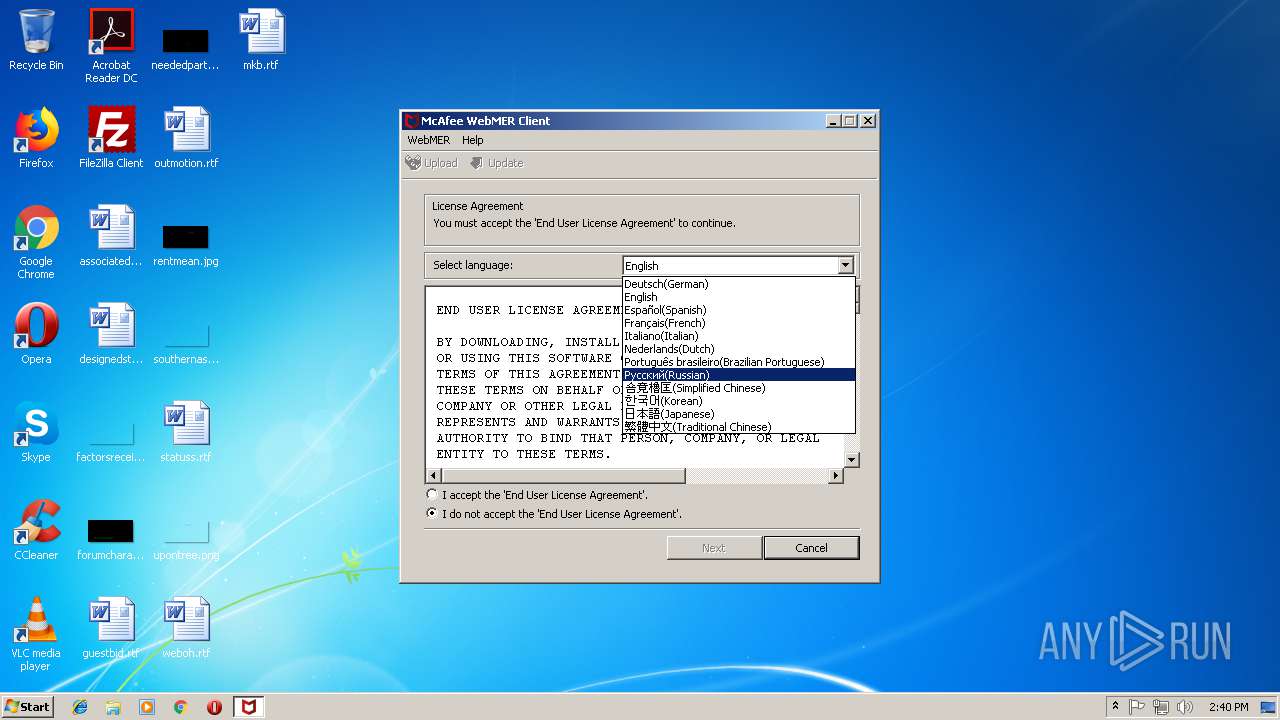Open the Recycle Bin desktop icon

(36, 40)
